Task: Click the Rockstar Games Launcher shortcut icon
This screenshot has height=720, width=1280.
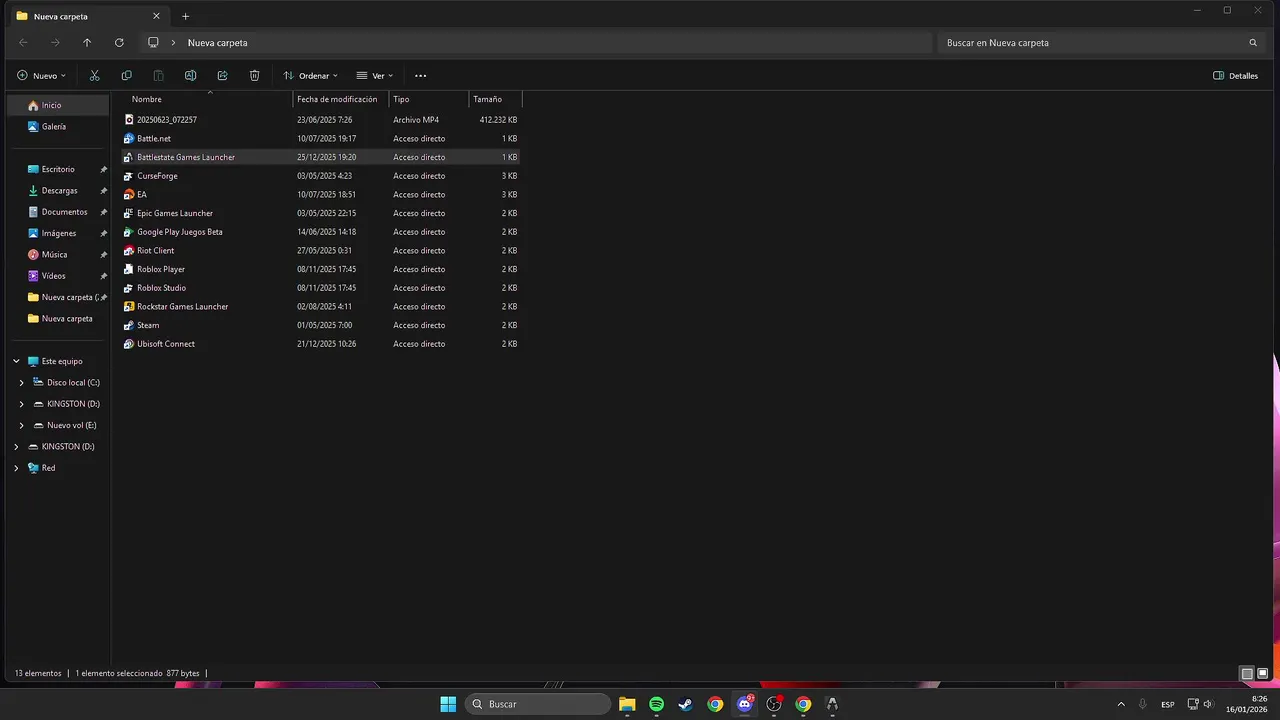Action: [129, 306]
